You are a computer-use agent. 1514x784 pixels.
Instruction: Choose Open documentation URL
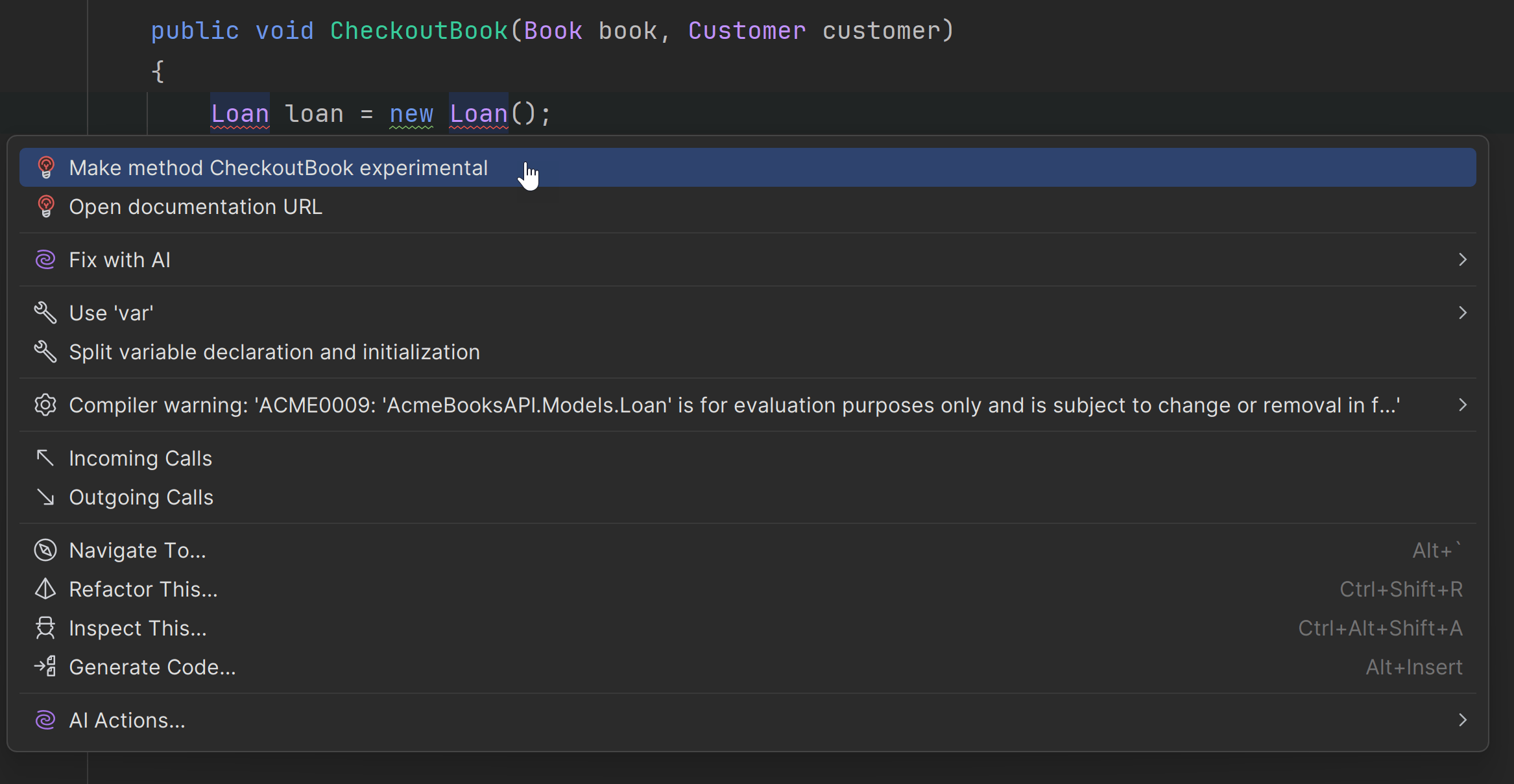195,207
